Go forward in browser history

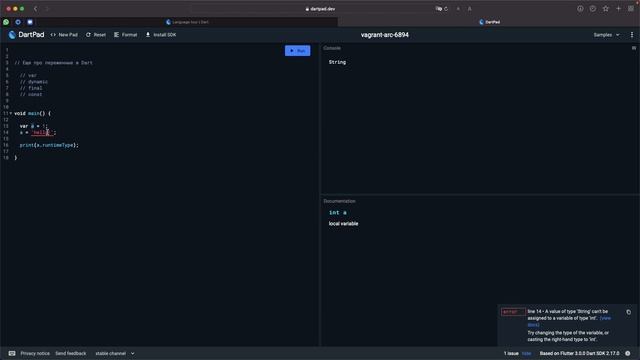47,9
